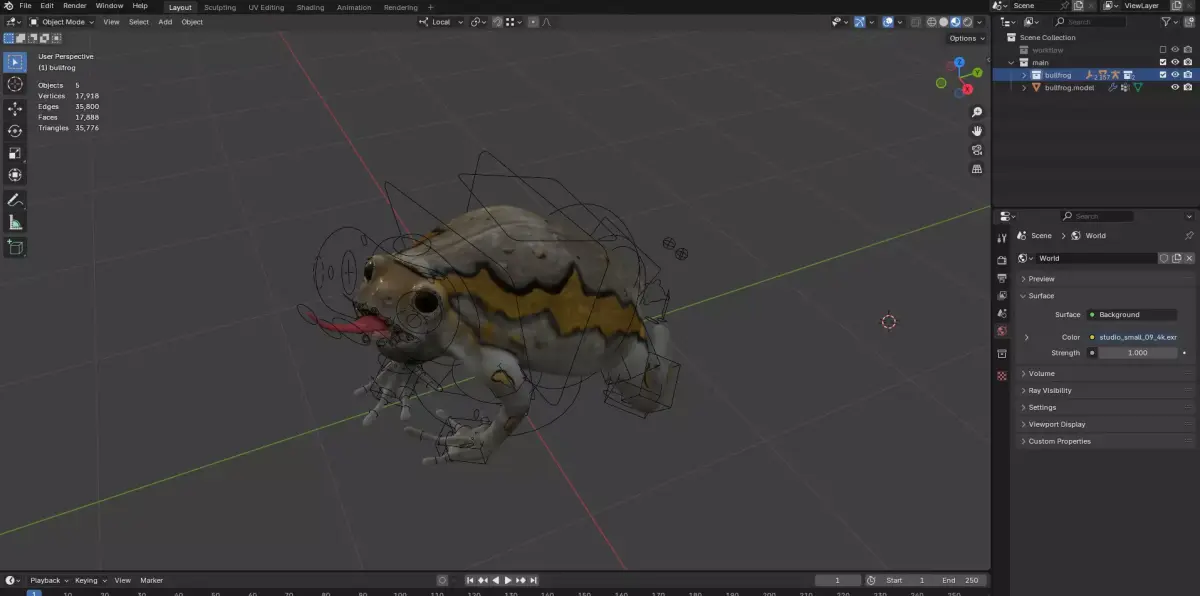Open the View Layer properties tab
Image resolution: width=1200 pixels, height=596 pixels.
click(x=1002, y=296)
